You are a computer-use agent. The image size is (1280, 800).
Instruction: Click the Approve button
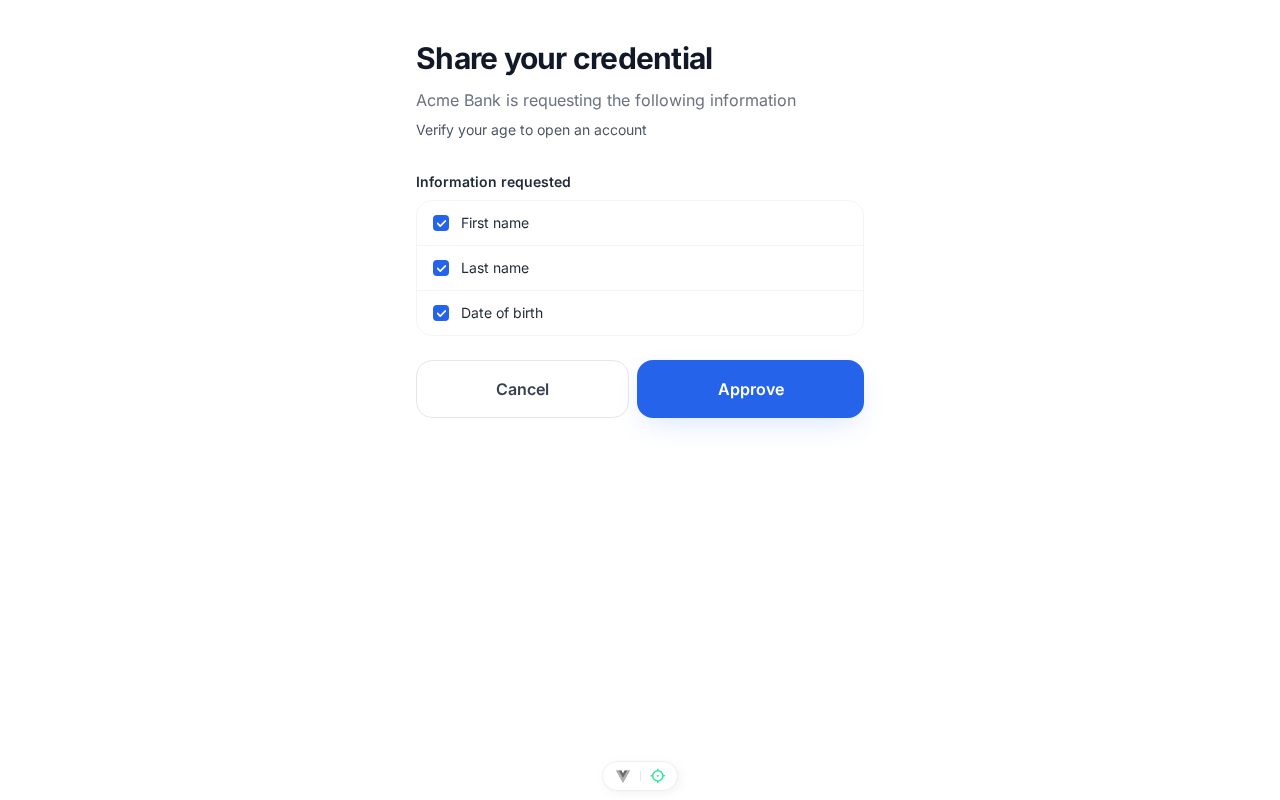750,389
